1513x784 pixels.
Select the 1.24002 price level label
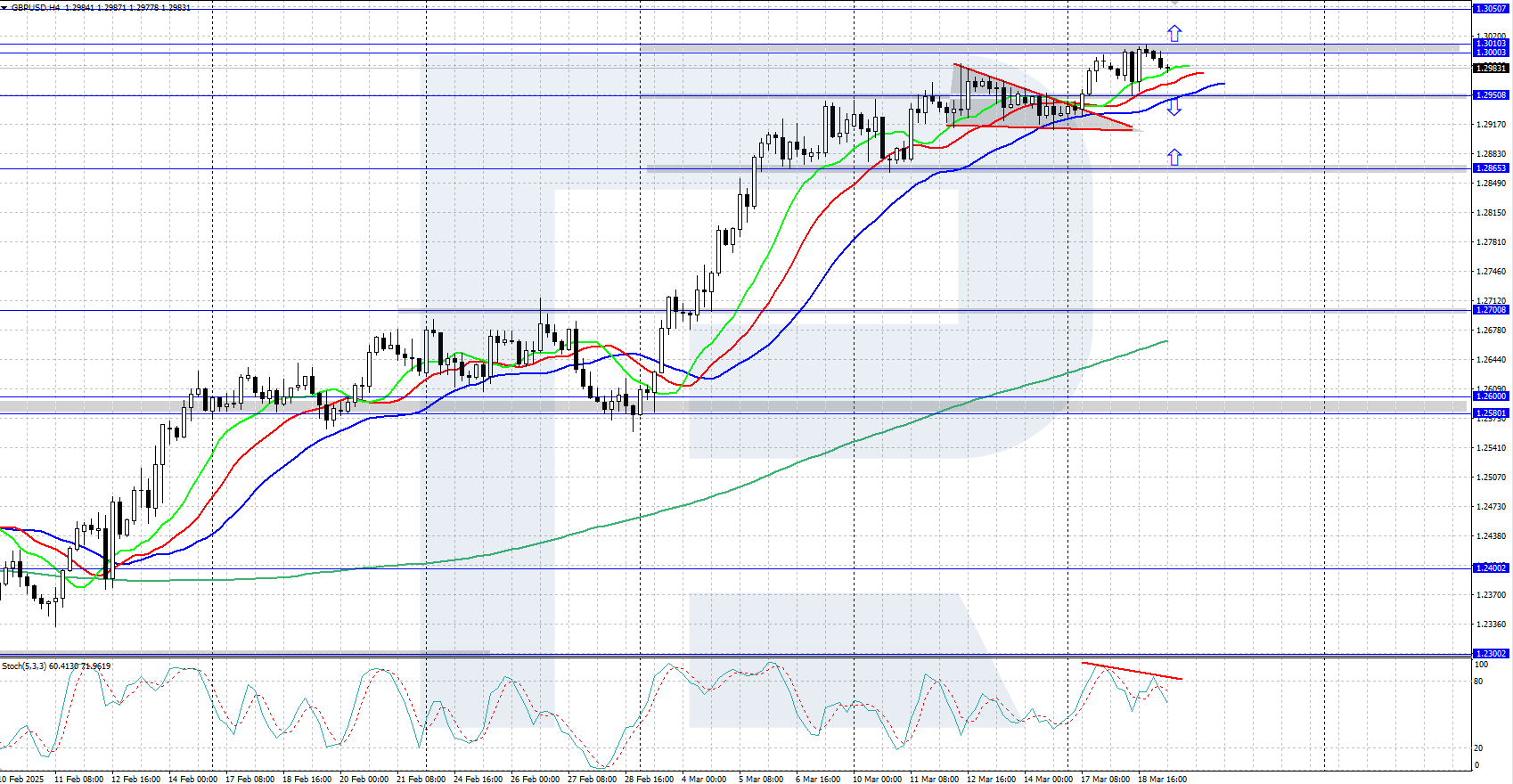pos(1490,568)
